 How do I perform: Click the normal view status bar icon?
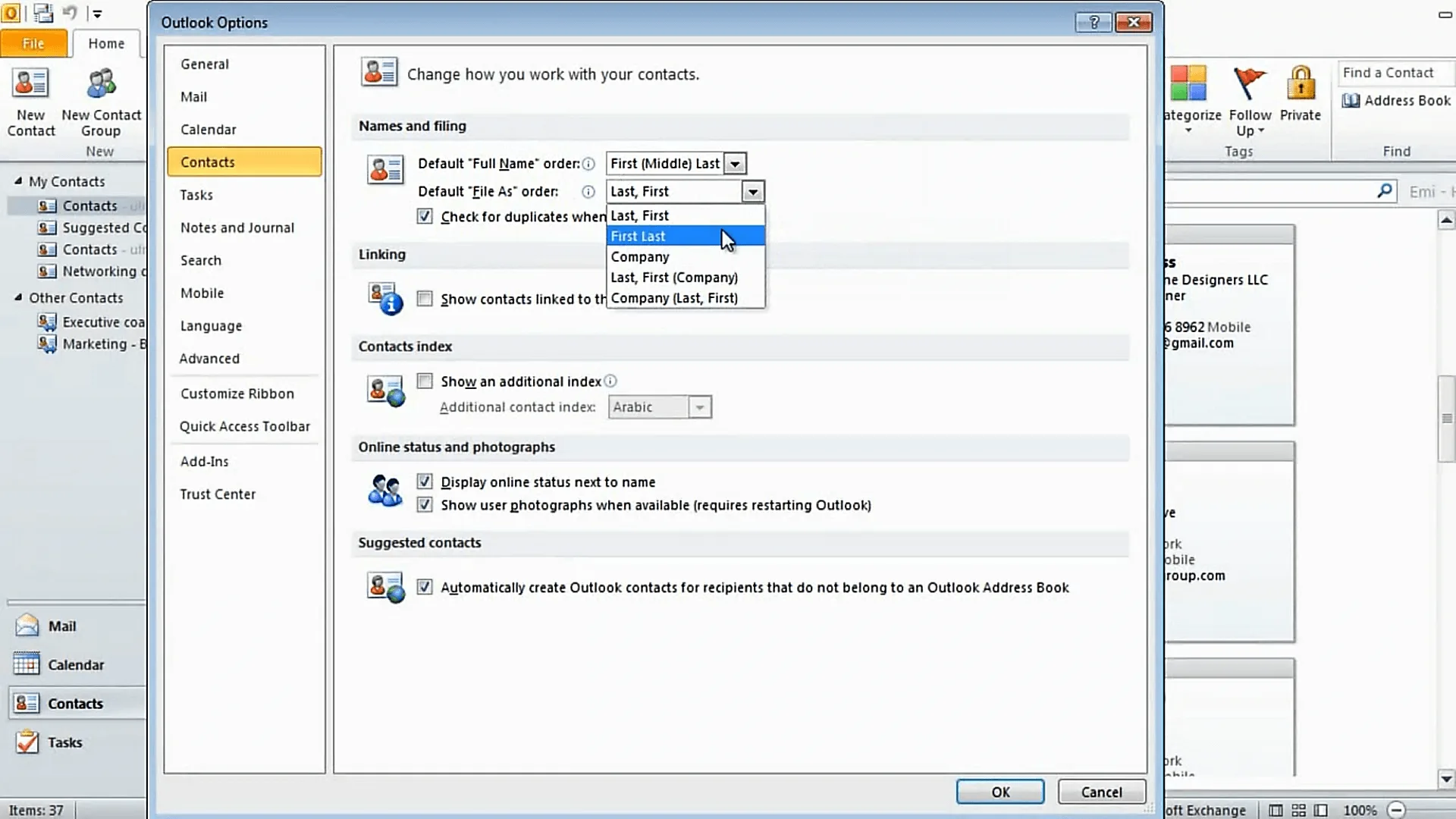[x=1276, y=811]
